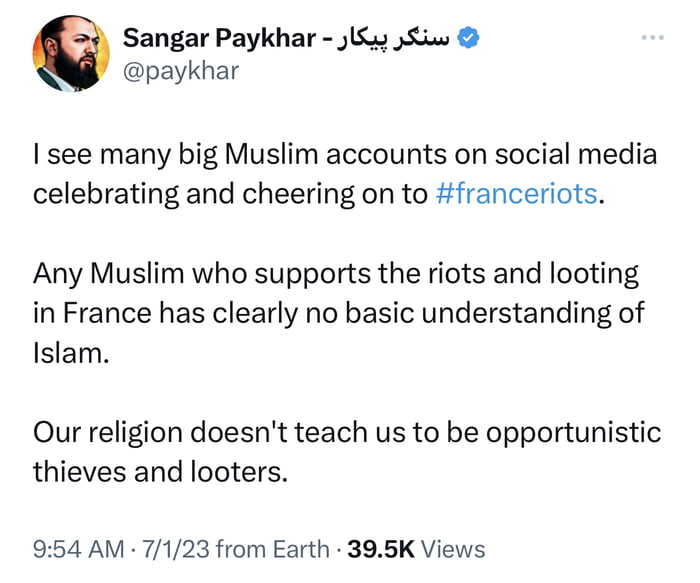Click the final line 'thieves and looters.'

coord(160,470)
